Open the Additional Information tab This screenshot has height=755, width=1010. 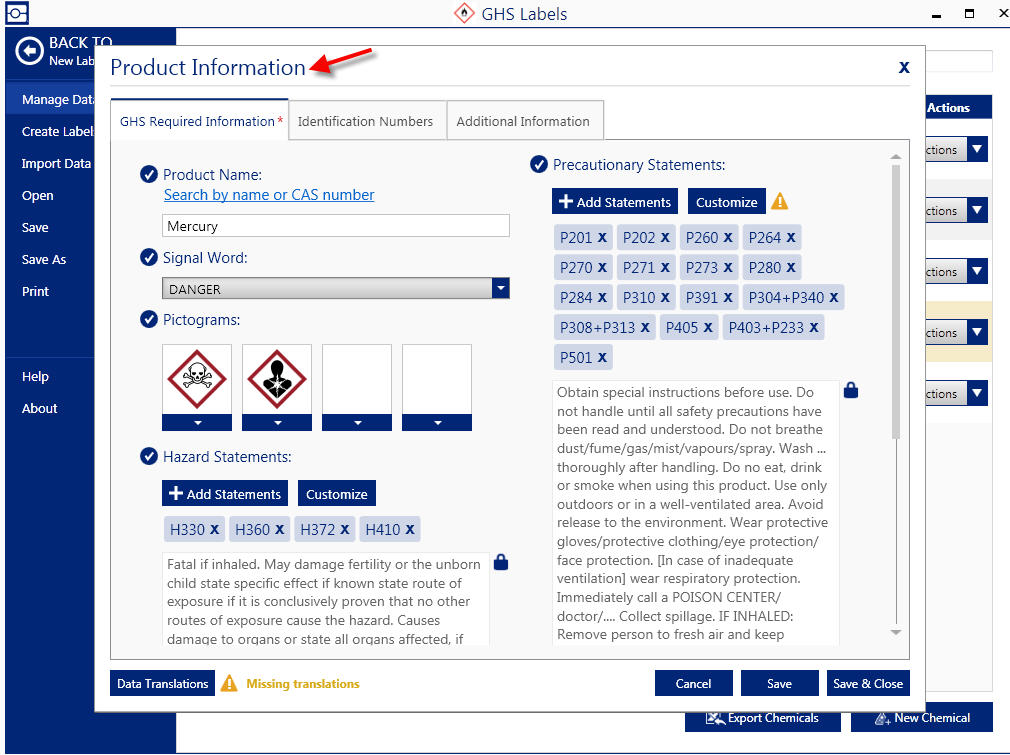(x=524, y=119)
